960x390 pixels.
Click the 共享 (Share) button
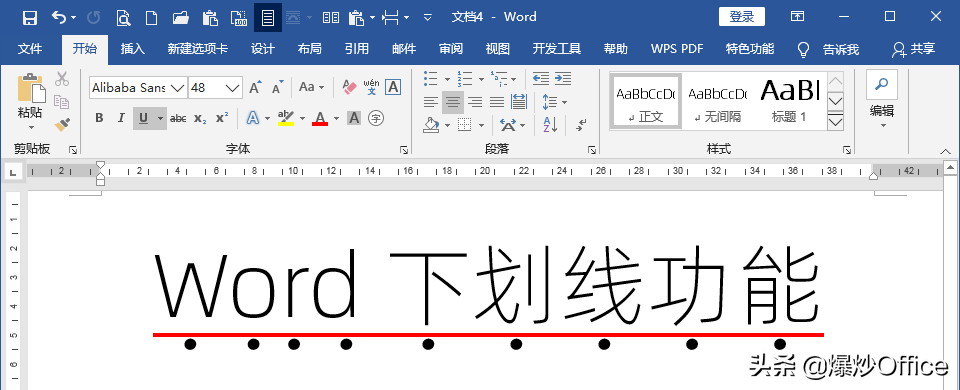pos(913,49)
